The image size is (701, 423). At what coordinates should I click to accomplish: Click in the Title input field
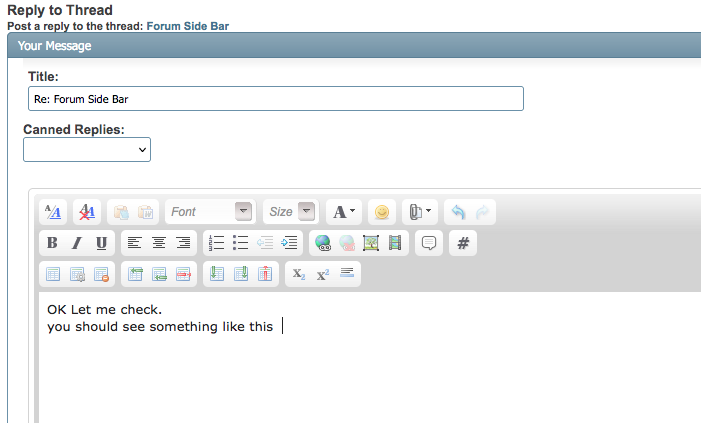(275, 99)
